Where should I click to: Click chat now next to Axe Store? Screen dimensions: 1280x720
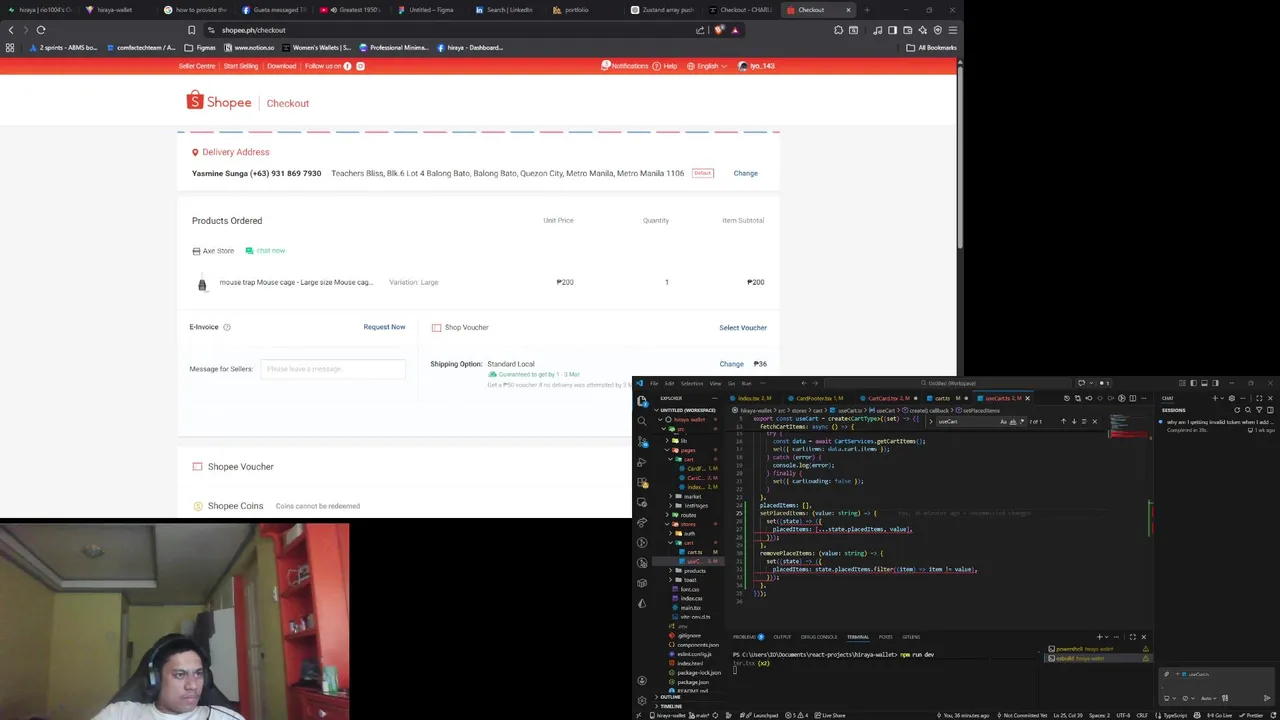point(265,251)
